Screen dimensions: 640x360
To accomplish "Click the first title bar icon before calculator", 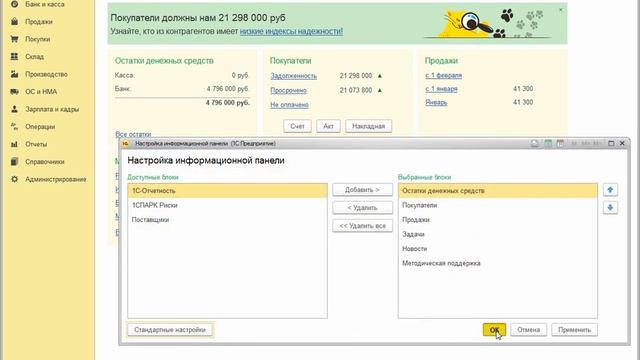I will tap(535, 144).
